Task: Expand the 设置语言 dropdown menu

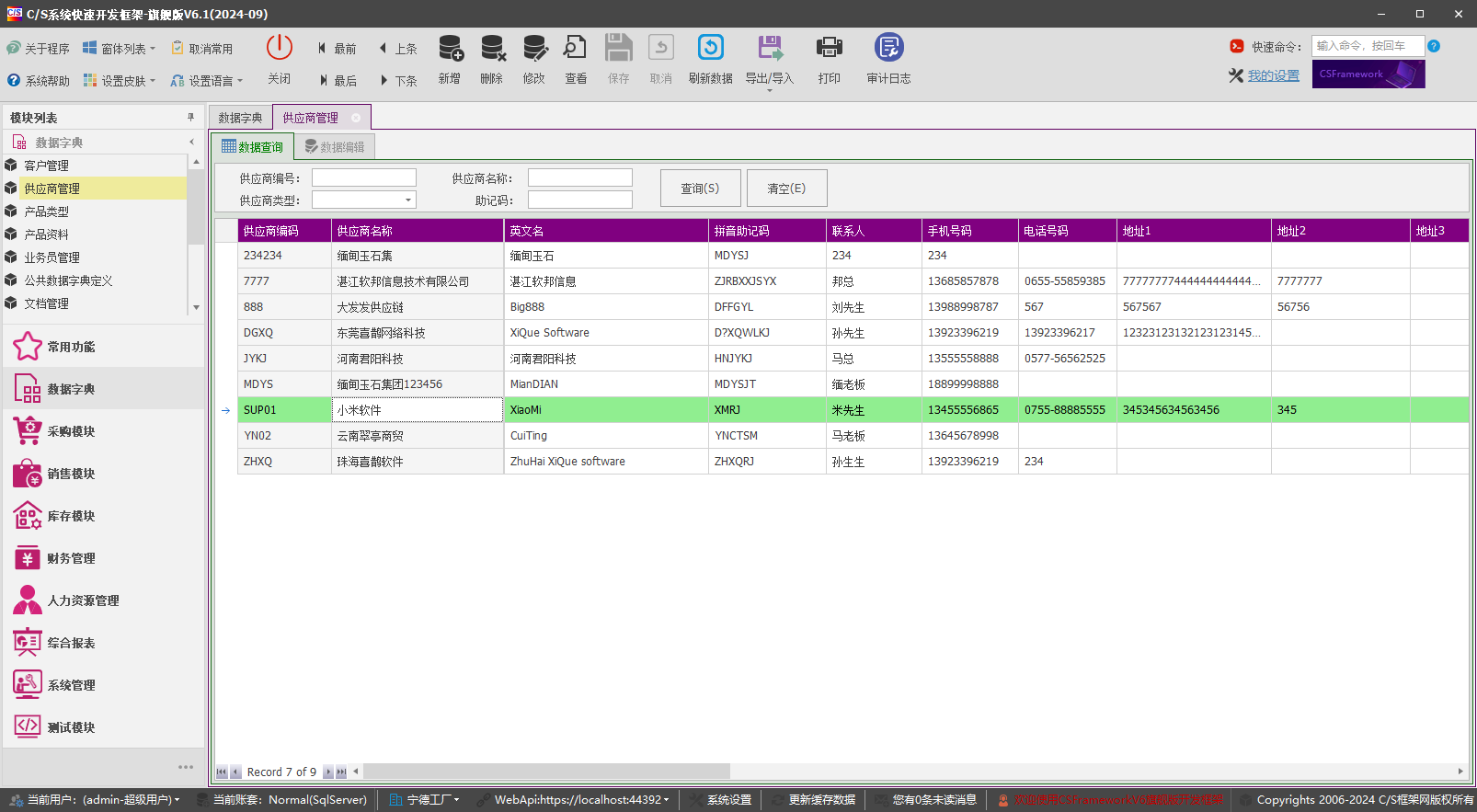Action: [240, 81]
